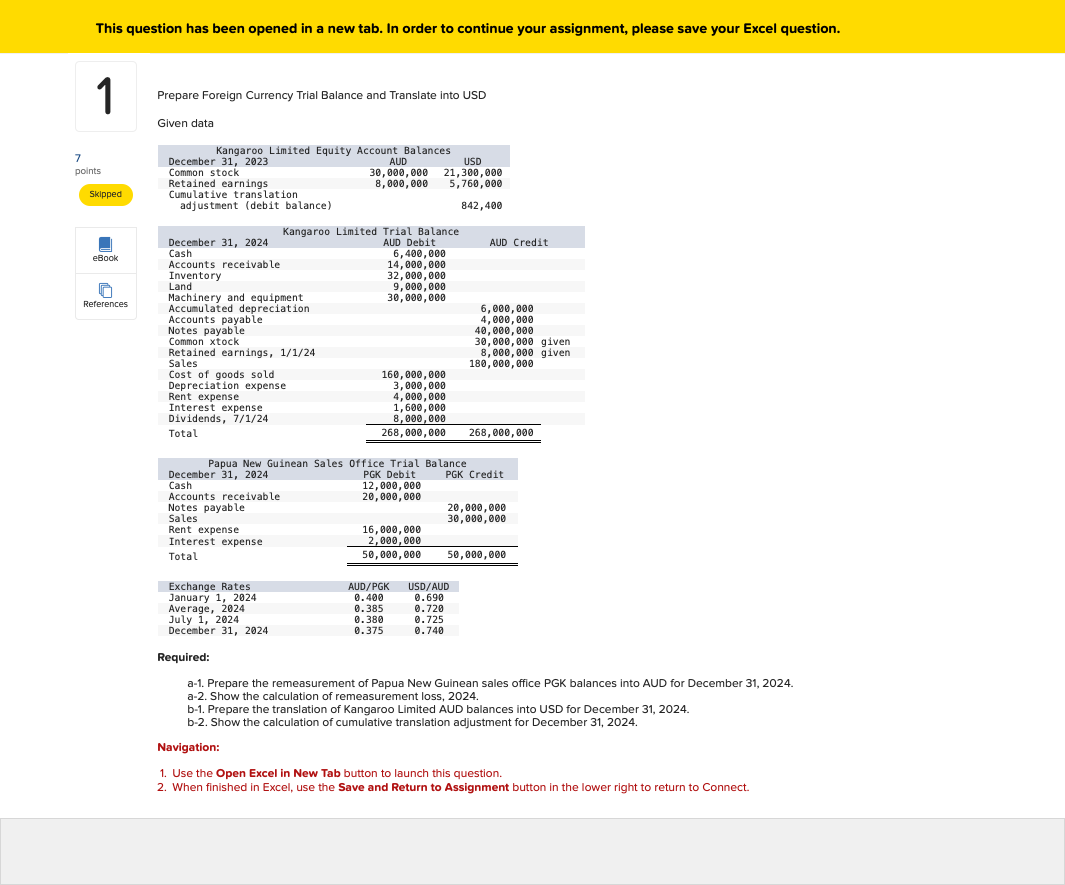
Task: Click the yellow Skipped status badge
Action: pos(105,194)
